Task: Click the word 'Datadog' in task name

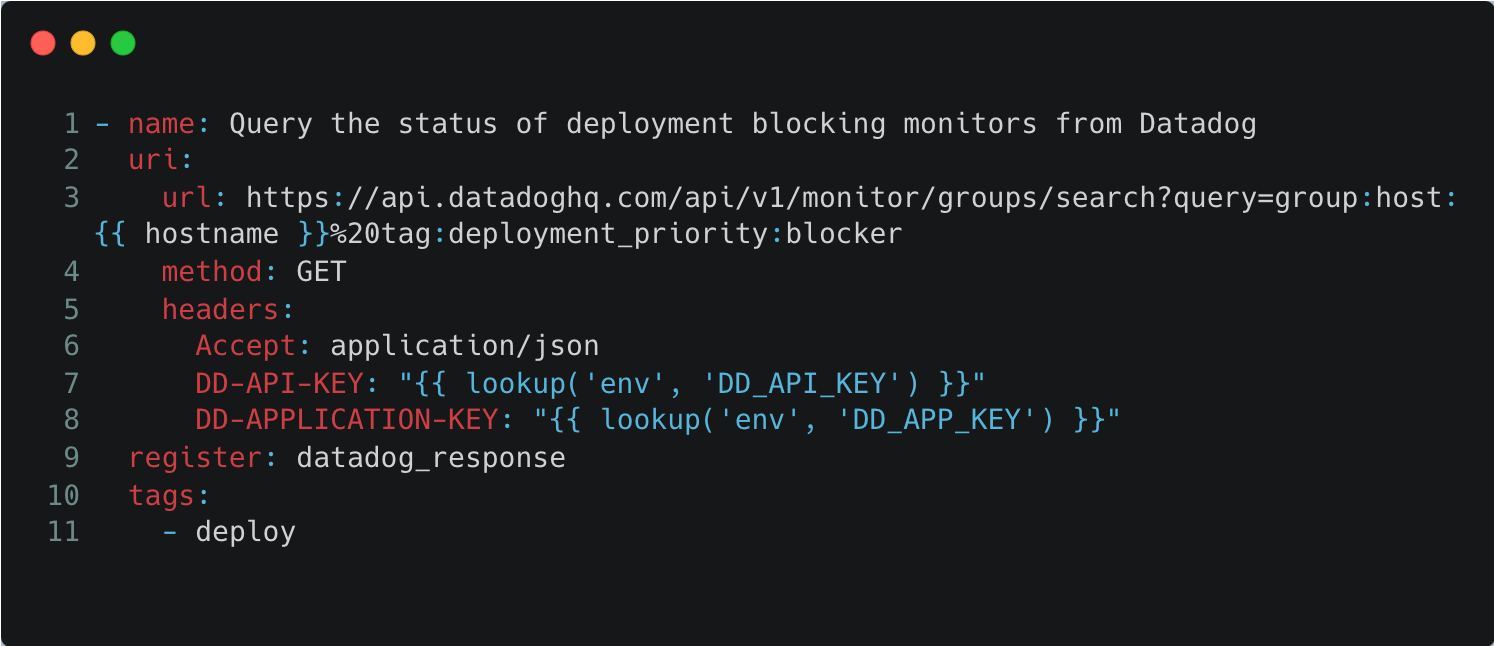Action: 1197,124
